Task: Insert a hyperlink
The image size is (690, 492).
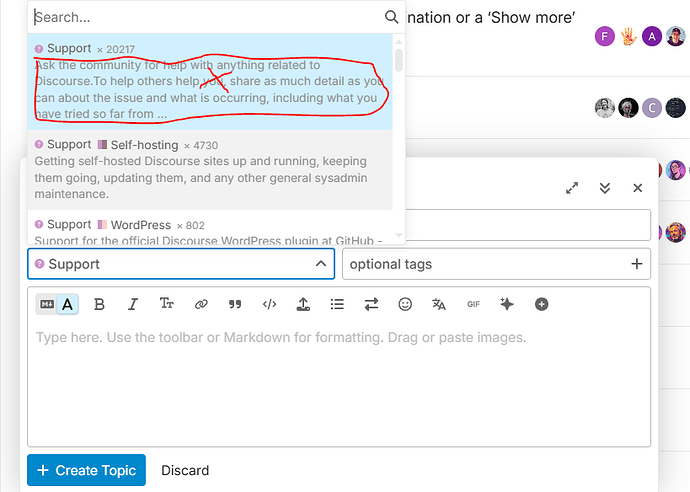Action: point(201,304)
